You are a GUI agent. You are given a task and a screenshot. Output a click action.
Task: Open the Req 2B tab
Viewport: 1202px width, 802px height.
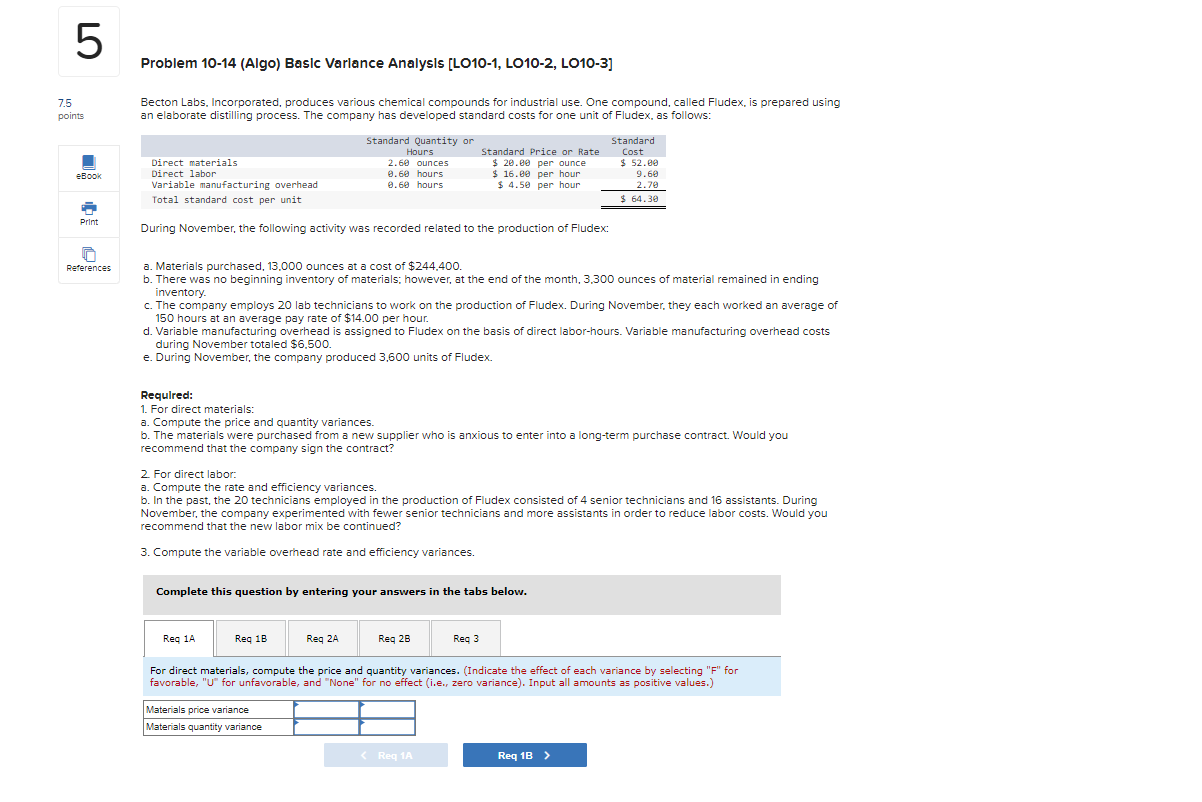394,638
